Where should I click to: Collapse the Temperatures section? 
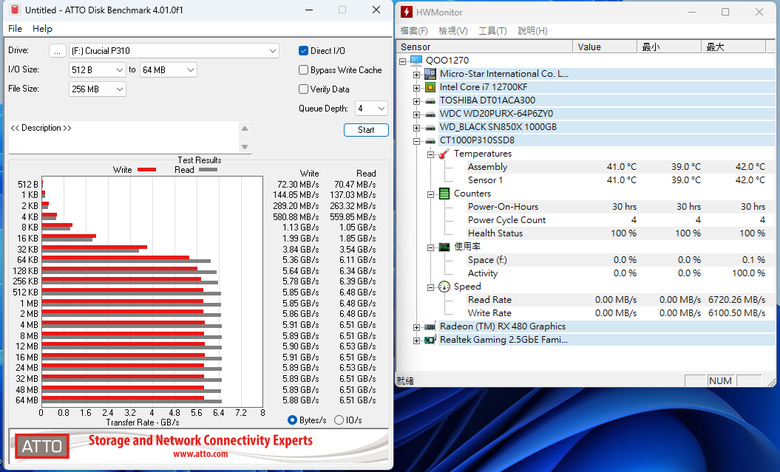pyautogui.click(x=431, y=155)
